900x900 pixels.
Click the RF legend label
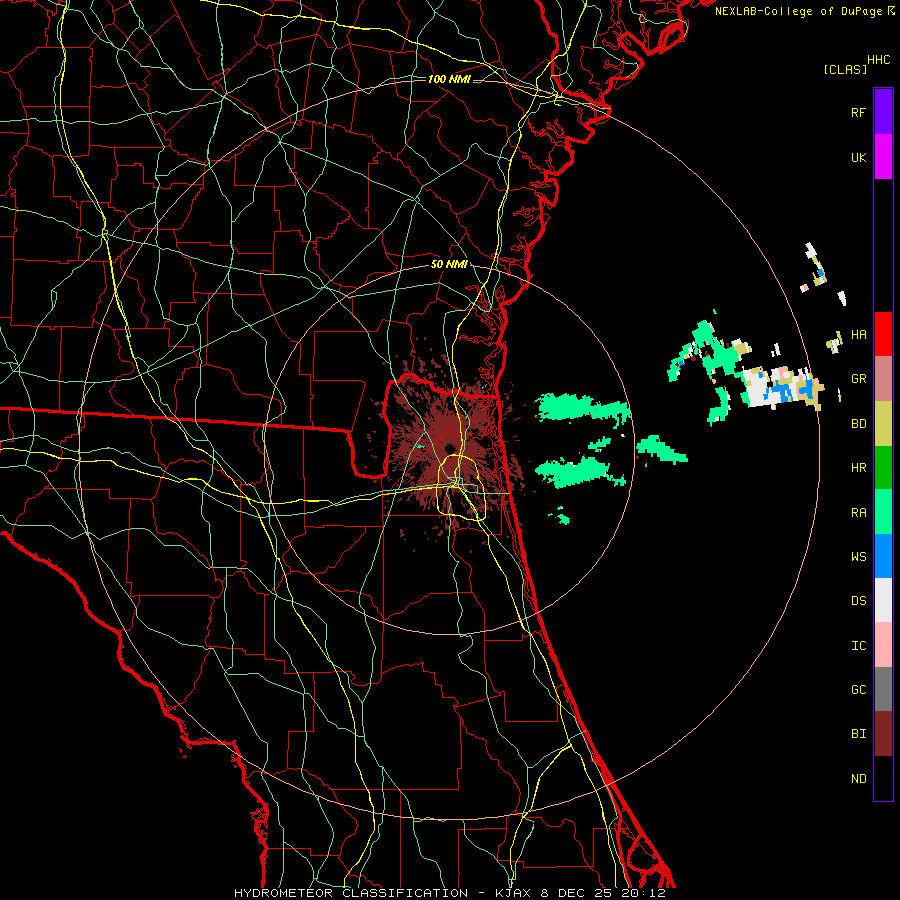click(x=858, y=112)
